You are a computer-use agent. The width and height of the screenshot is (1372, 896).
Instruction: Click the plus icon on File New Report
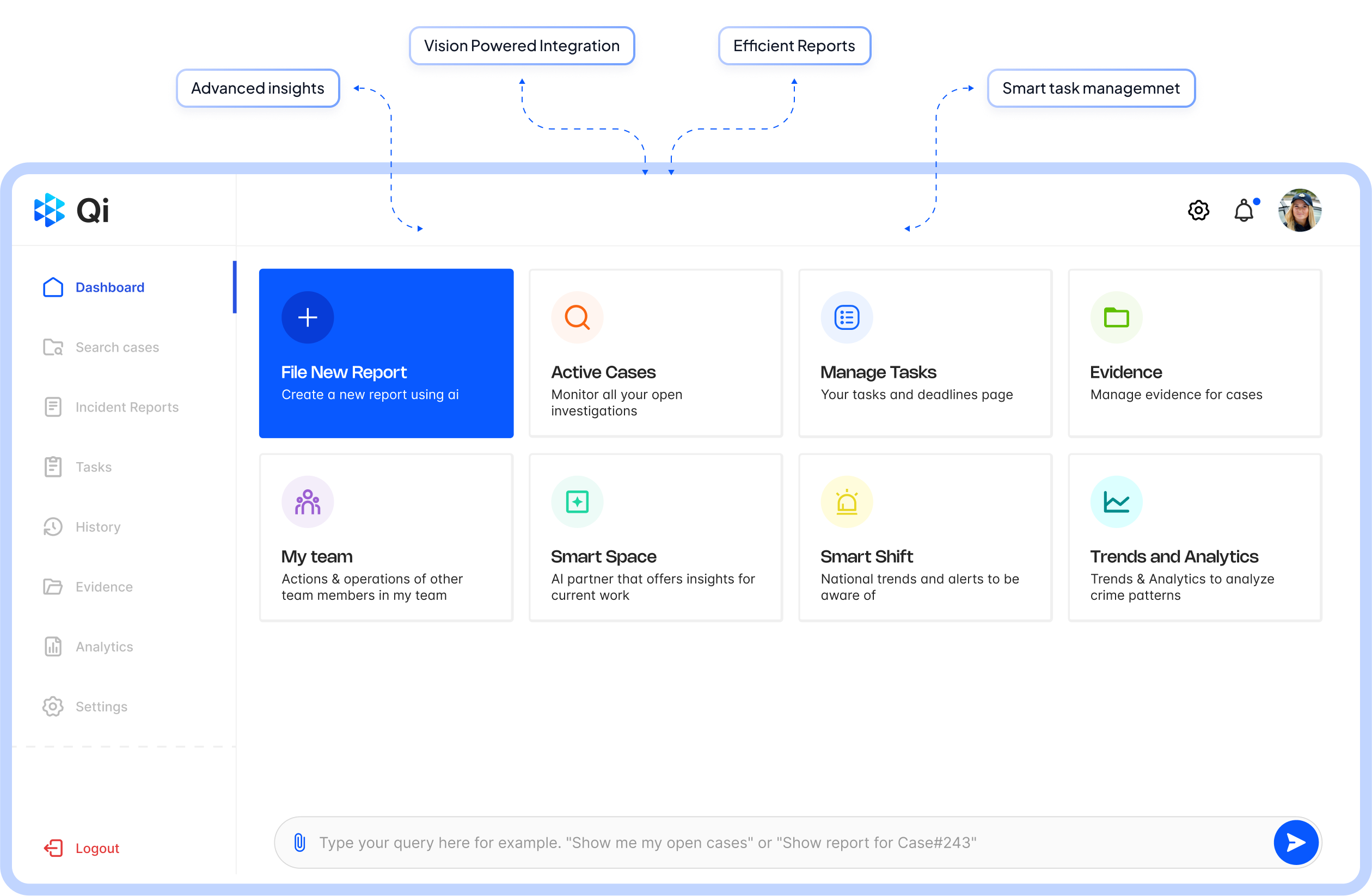point(307,317)
